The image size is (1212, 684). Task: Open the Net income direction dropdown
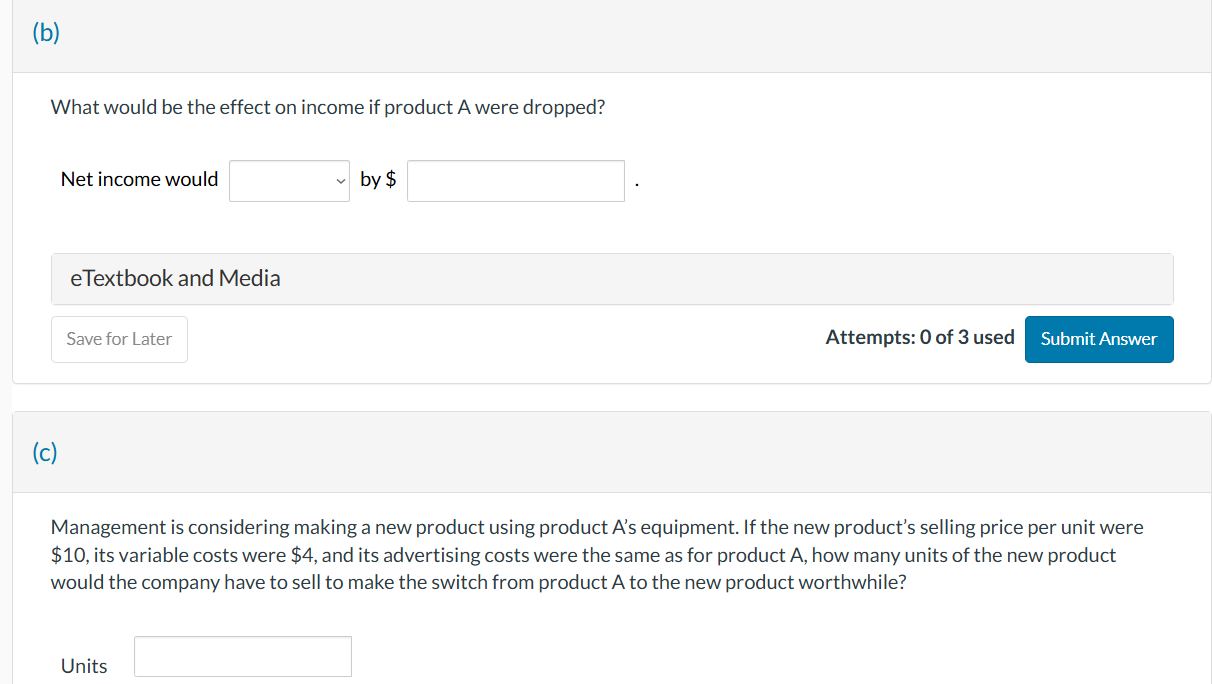[289, 181]
